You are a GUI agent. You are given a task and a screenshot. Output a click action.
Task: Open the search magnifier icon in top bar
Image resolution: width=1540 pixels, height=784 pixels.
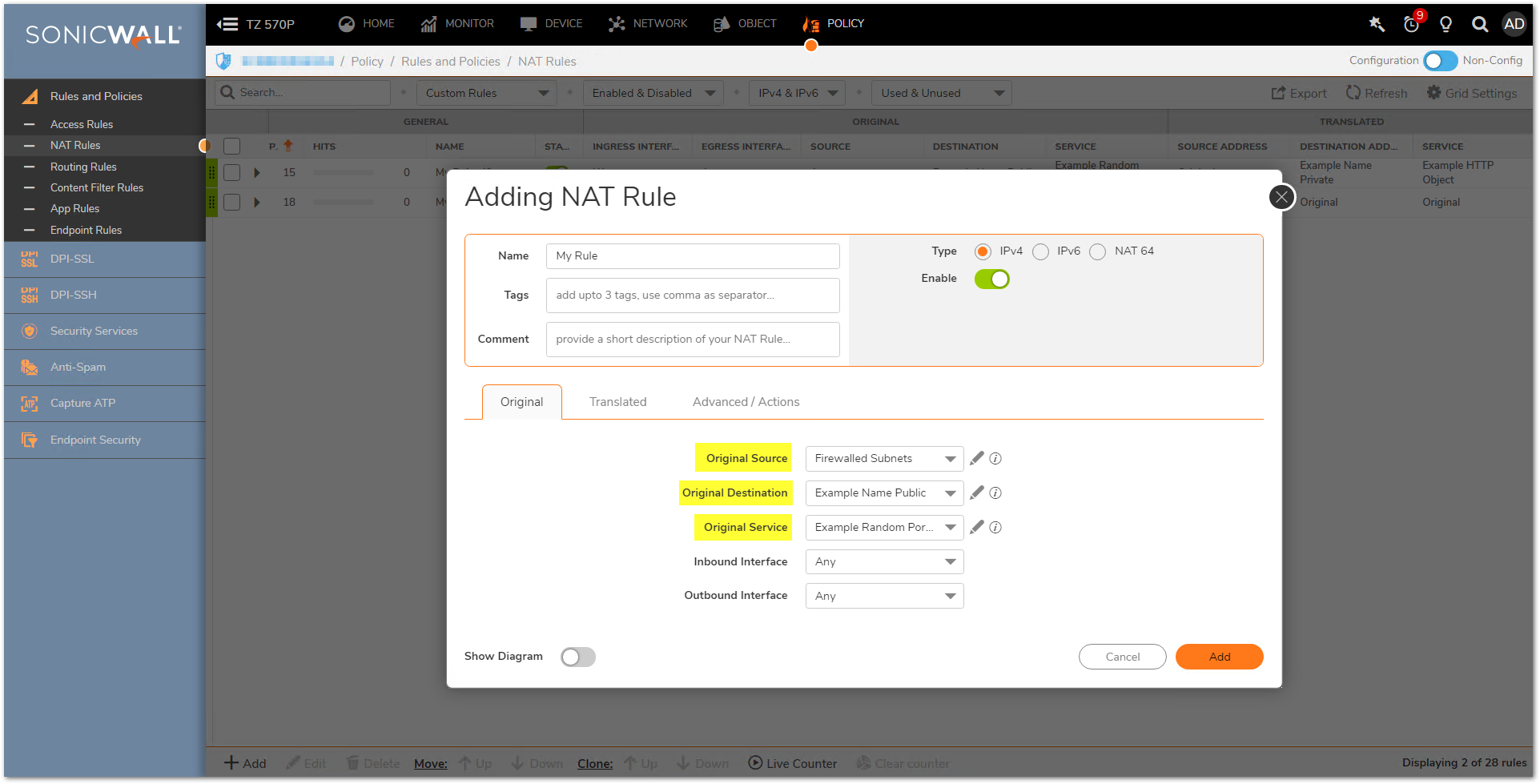click(x=1479, y=24)
